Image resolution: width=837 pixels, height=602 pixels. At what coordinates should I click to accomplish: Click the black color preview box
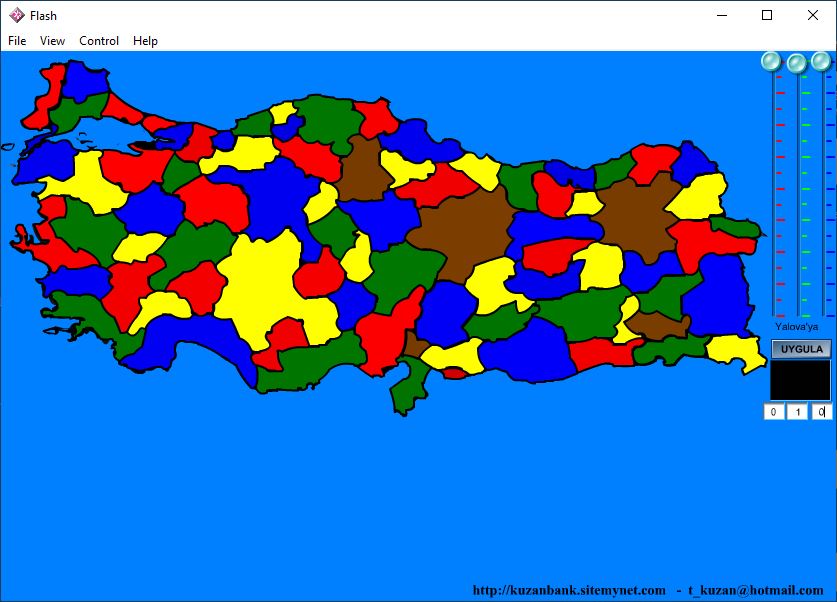tap(800, 380)
